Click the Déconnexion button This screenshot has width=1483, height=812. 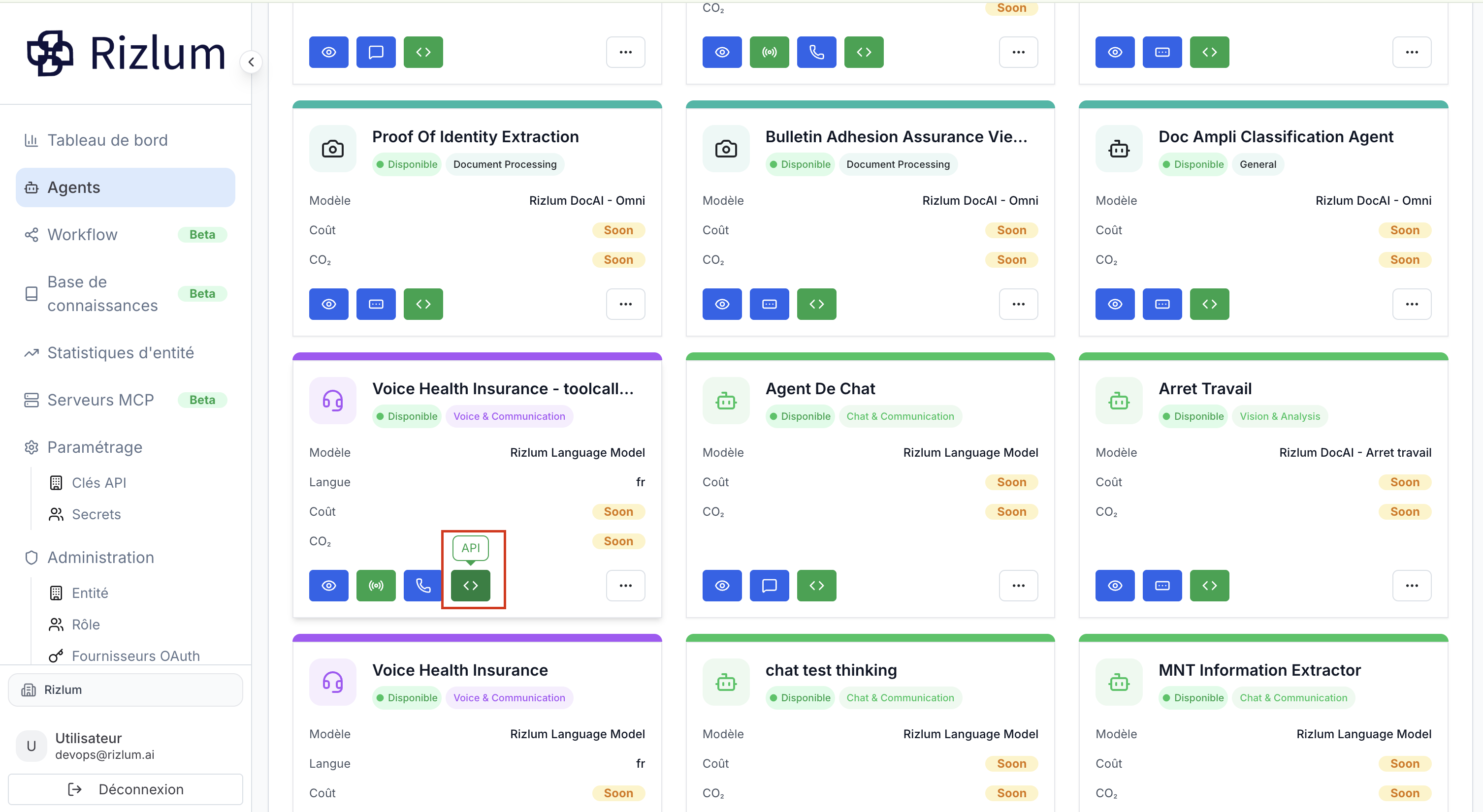pyautogui.click(x=126, y=789)
